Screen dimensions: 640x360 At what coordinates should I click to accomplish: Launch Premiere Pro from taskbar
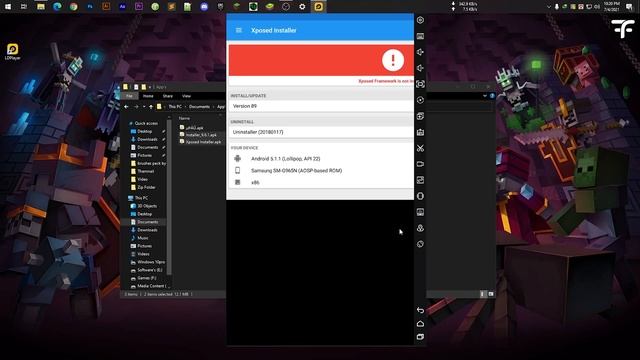(x=139, y=7)
